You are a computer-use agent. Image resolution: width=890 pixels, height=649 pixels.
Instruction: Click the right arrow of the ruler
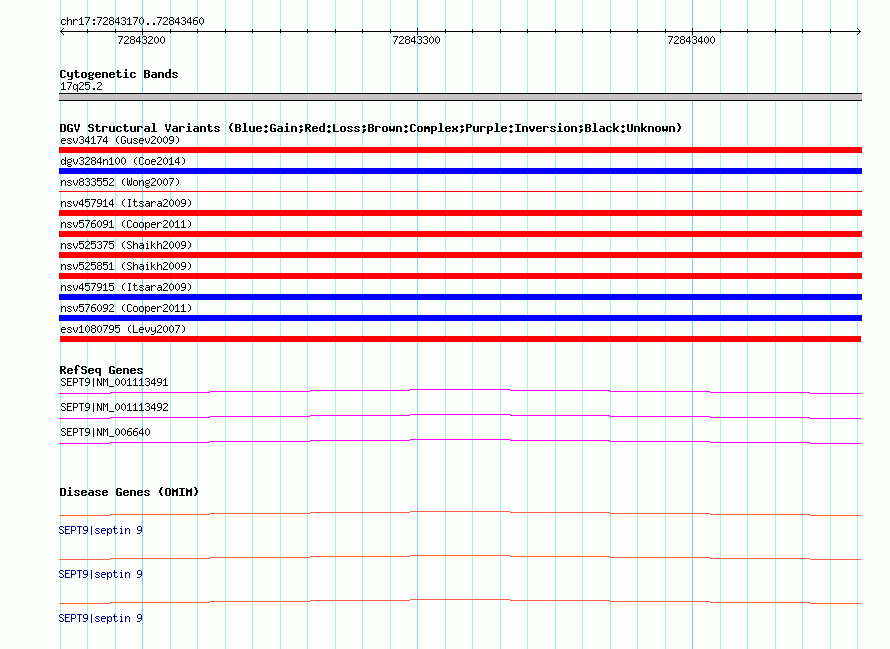pos(858,32)
